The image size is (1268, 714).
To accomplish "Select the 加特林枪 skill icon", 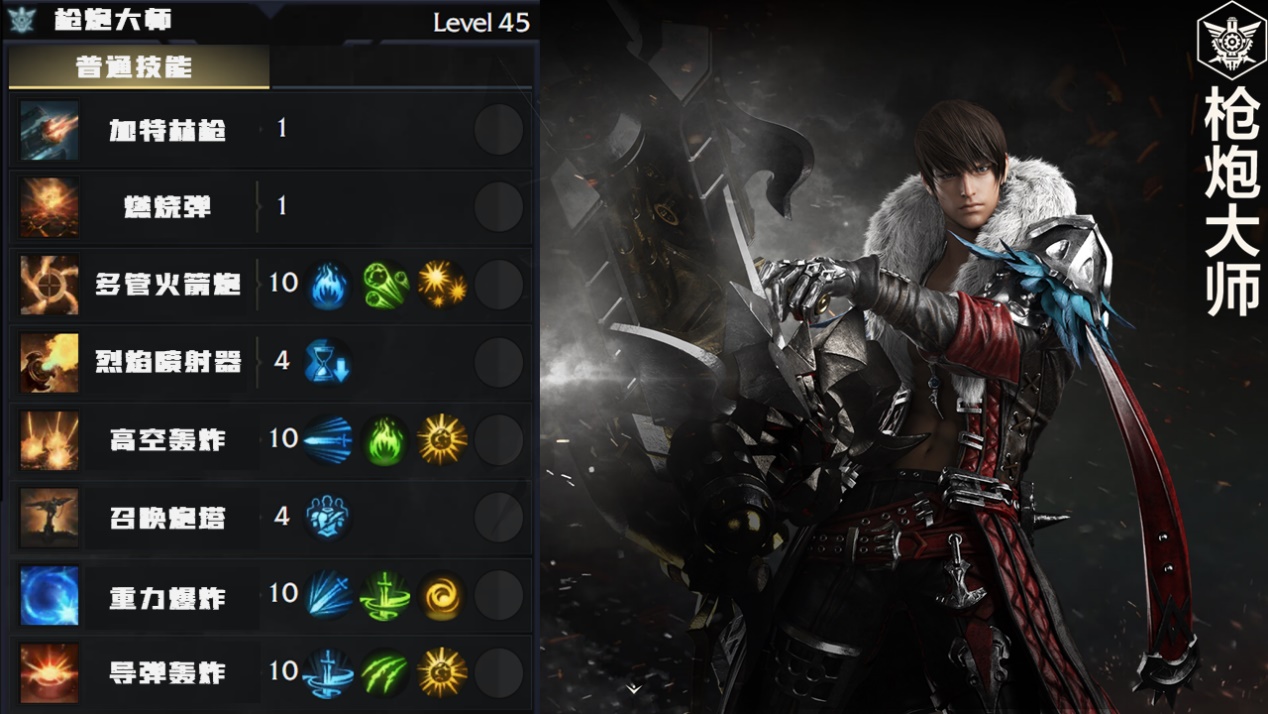I will pyautogui.click(x=49, y=130).
